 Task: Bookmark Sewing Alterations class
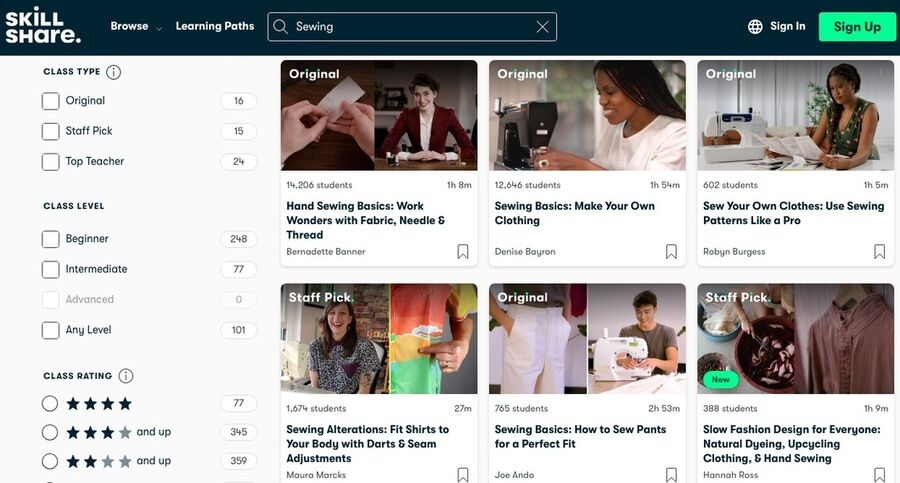463,475
